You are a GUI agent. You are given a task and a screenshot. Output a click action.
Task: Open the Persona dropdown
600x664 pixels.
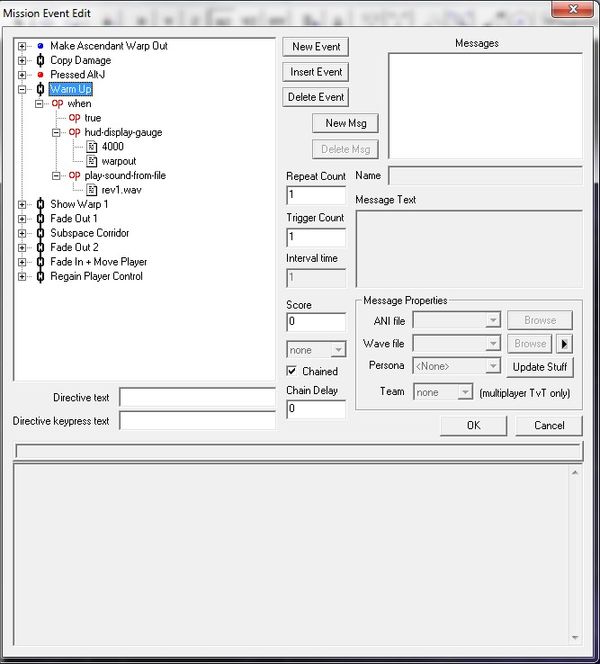492,366
